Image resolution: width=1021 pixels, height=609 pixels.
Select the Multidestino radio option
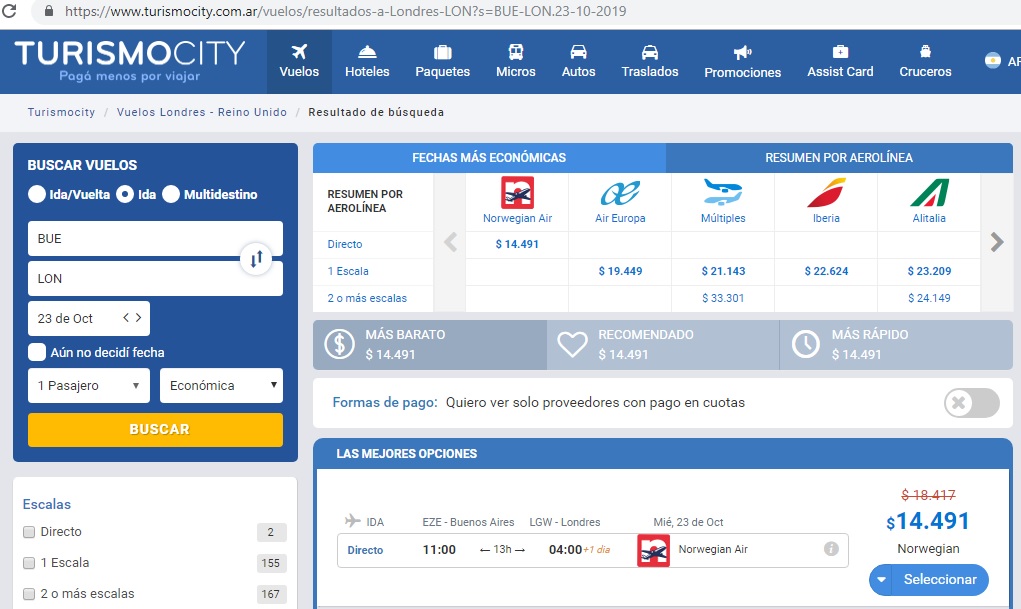pos(171,194)
